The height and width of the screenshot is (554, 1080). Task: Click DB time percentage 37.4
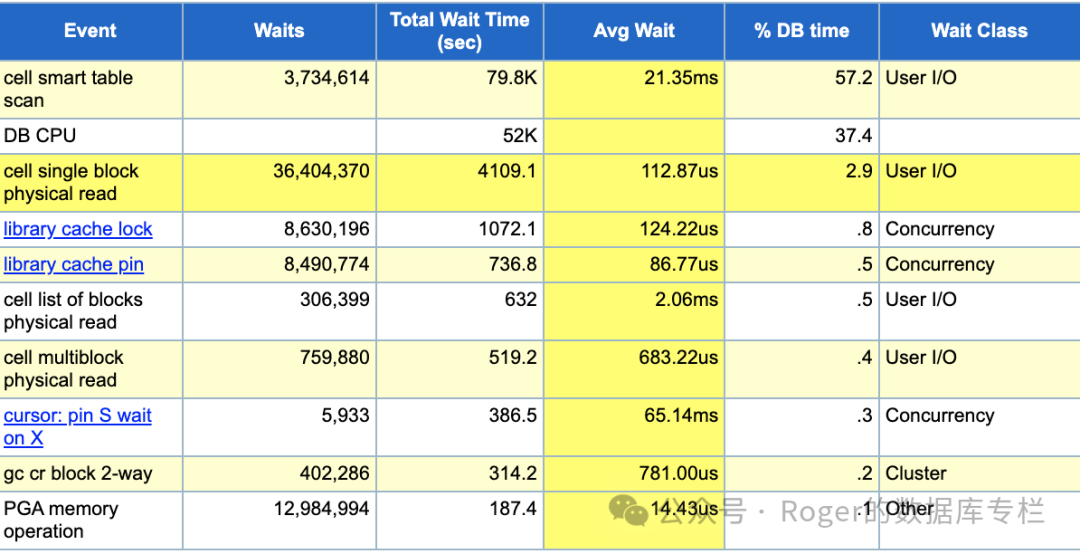(x=854, y=136)
